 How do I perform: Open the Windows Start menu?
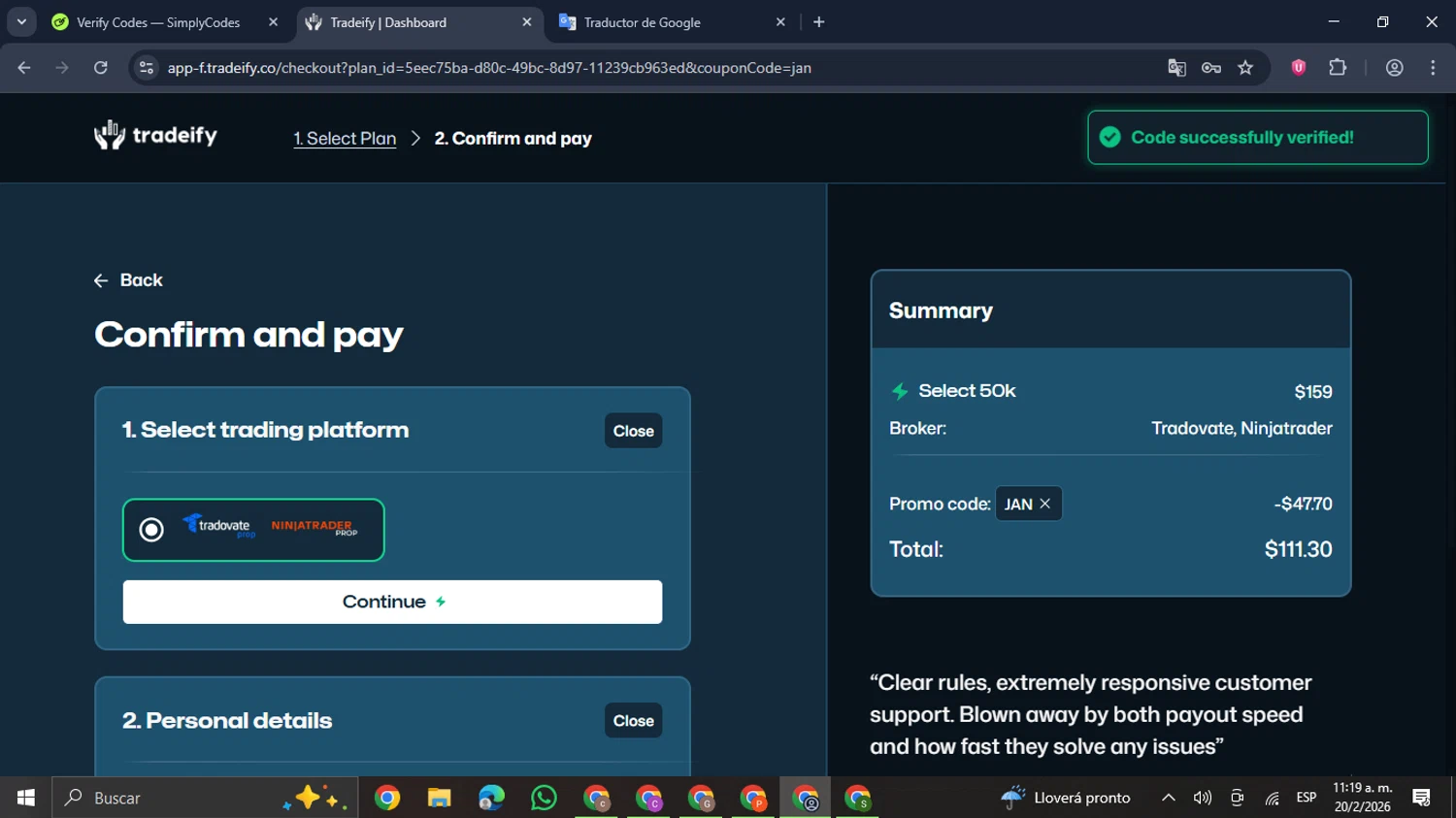pos(26,798)
